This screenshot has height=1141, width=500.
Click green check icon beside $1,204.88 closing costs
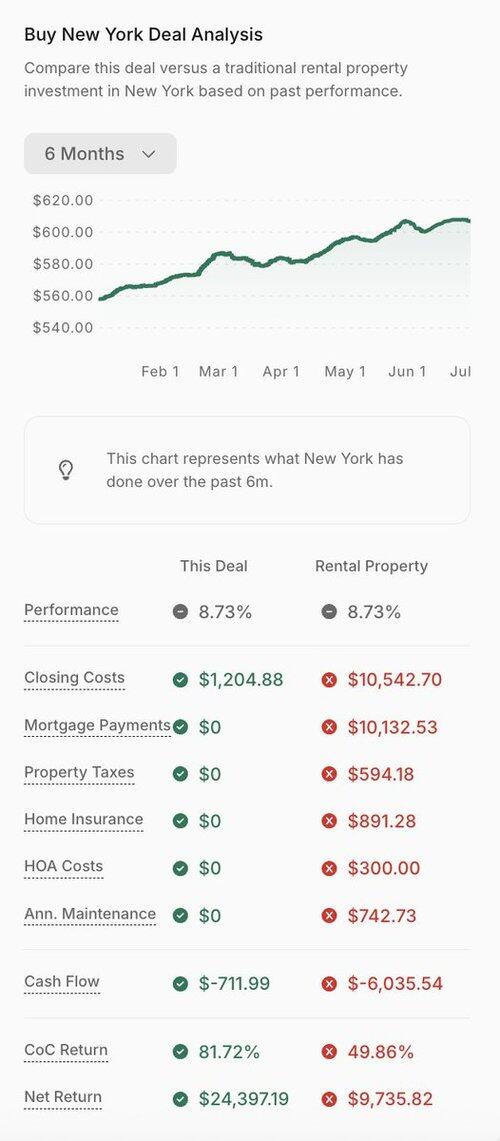(180, 680)
